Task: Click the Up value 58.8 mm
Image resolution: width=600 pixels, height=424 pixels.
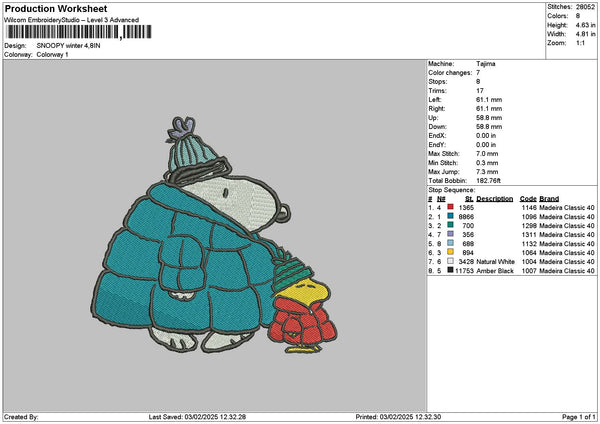Action: point(489,118)
